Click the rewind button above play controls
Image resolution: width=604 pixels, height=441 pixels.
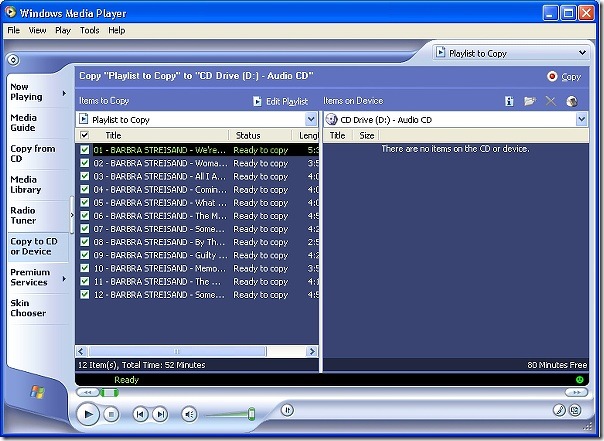coord(88,392)
